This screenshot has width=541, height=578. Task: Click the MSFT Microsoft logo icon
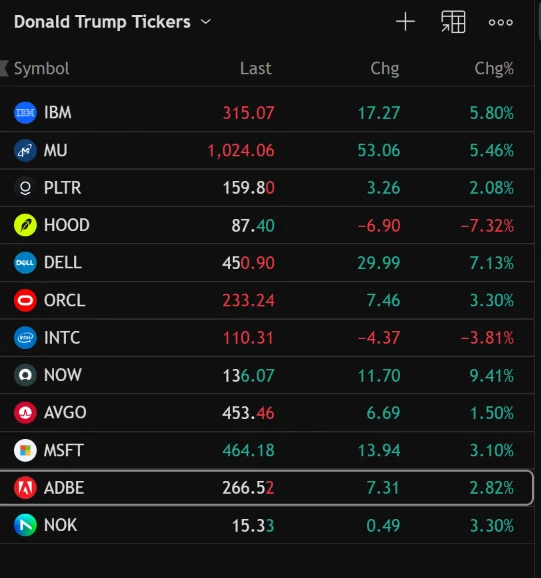click(25, 450)
